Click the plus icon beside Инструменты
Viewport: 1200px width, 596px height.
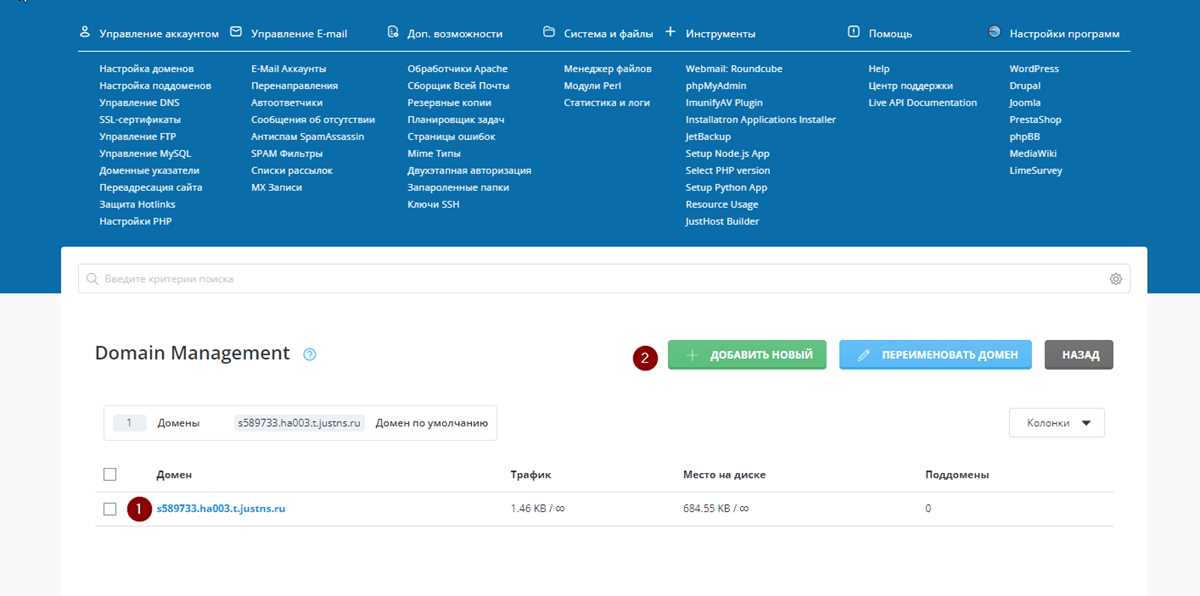pyautogui.click(x=670, y=32)
